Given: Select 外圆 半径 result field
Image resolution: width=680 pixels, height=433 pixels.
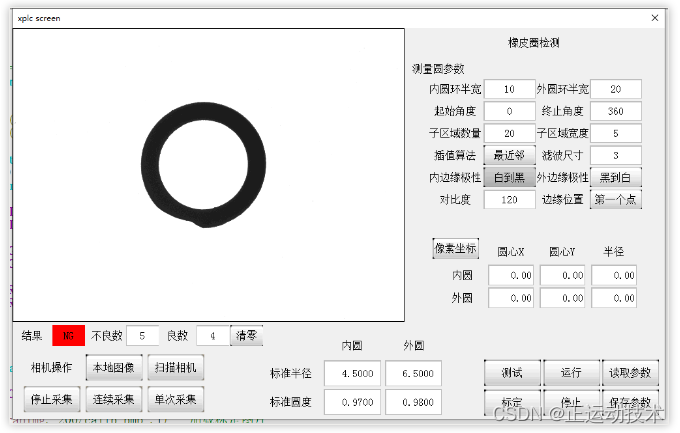Looking at the screenshot, I should pos(614,298).
